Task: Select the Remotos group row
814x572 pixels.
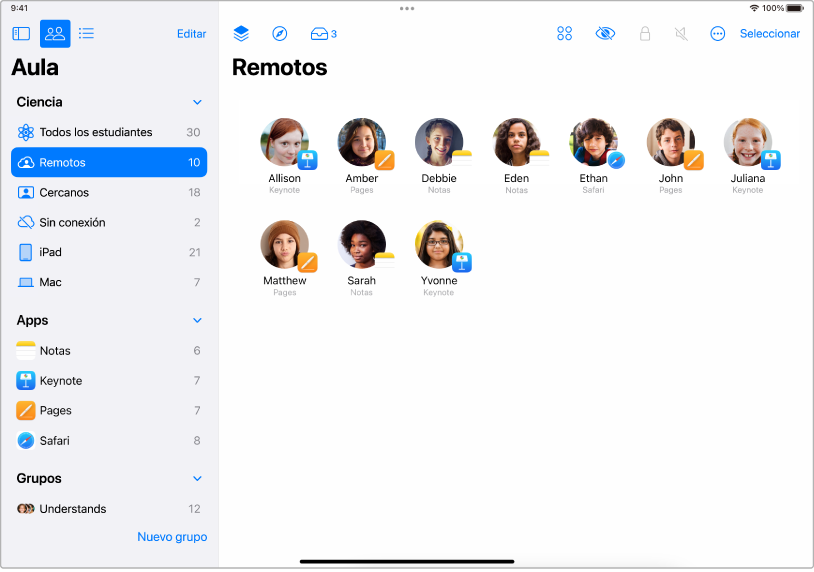Action: 109,162
